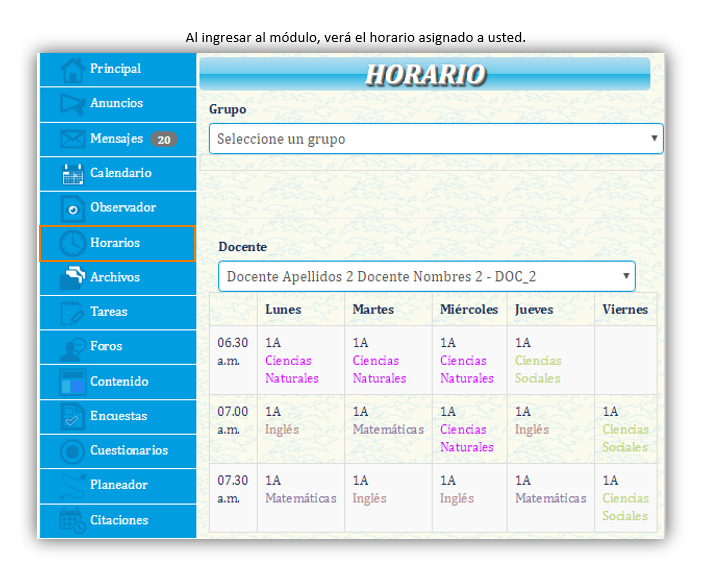This screenshot has width=707, height=572.
Task: Click the Observador document icon
Action: 72,209
